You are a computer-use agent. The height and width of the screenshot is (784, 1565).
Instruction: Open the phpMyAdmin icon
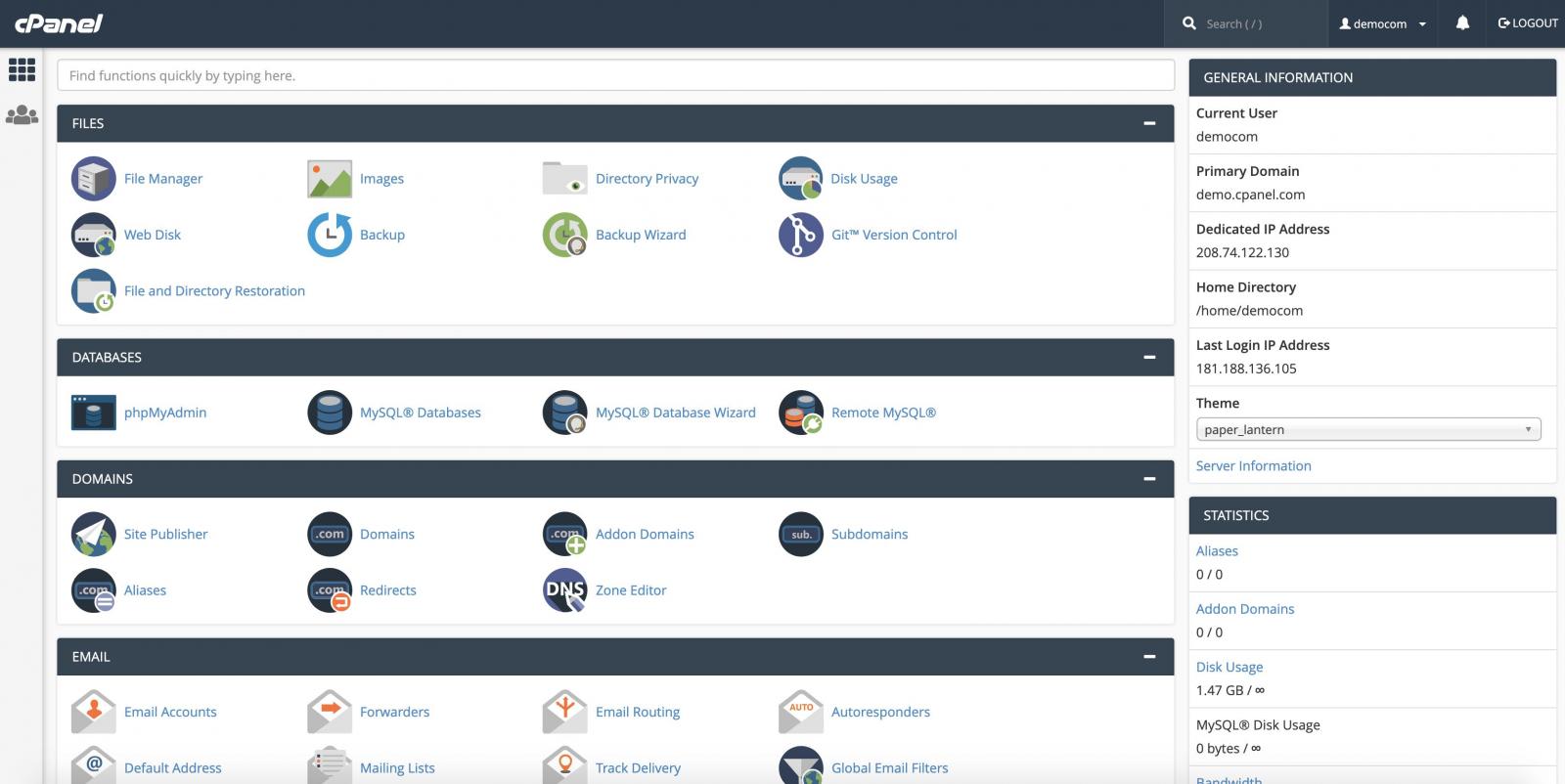point(94,413)
